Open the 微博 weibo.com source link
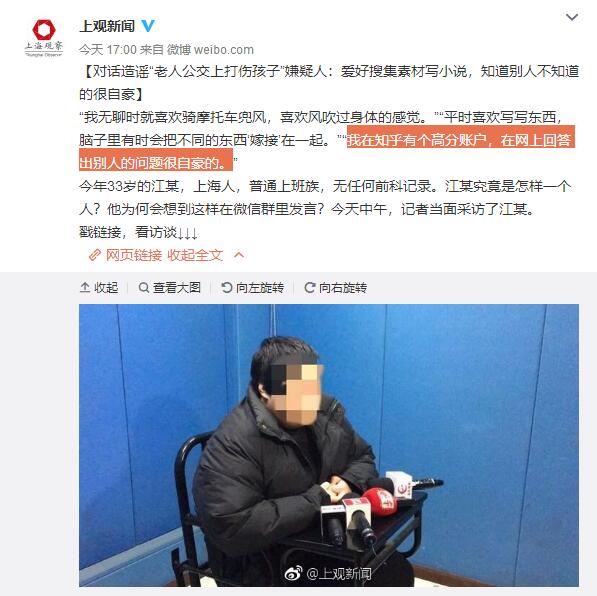 click(x=211, y=50)
